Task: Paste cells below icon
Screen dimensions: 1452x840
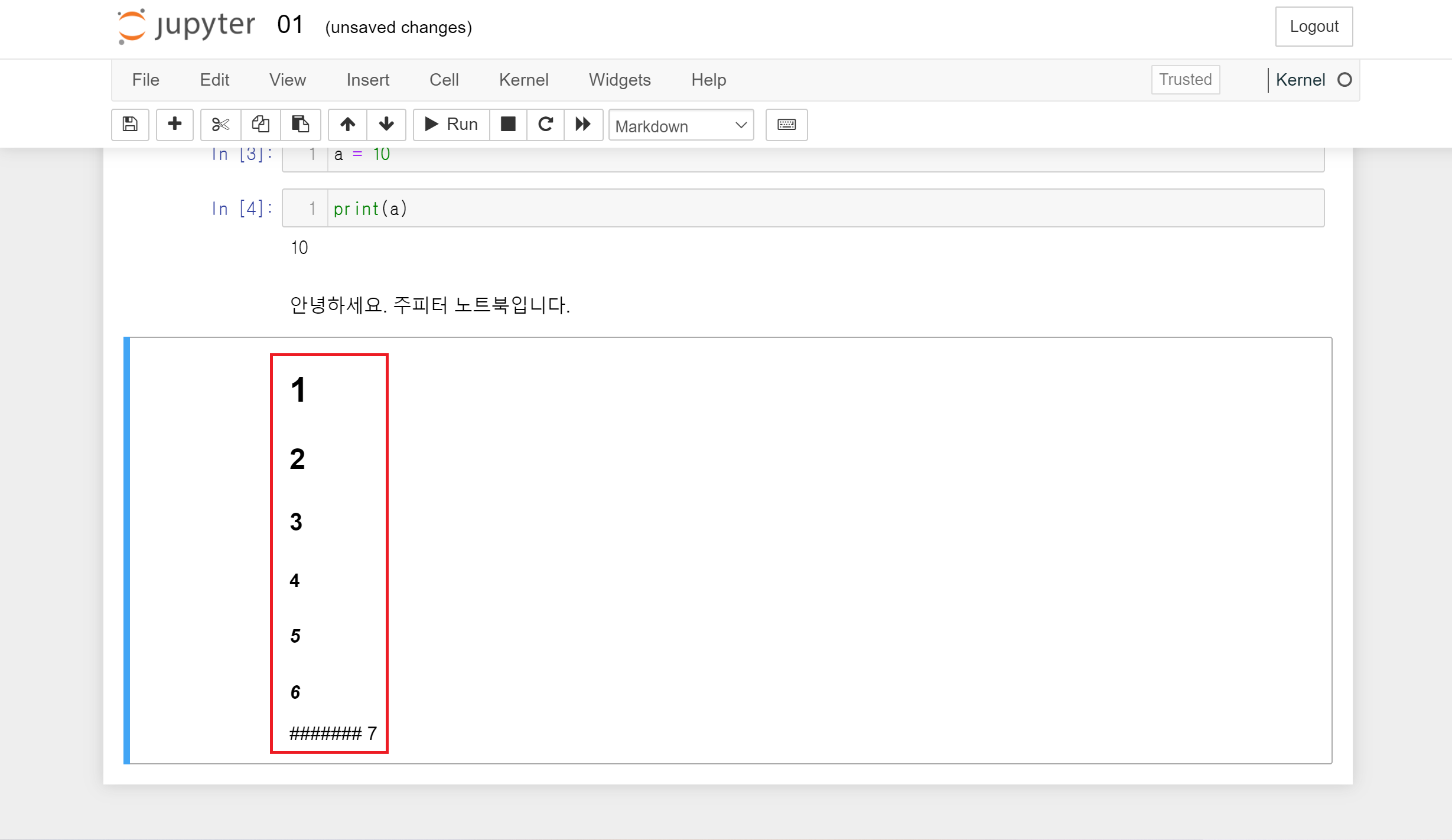Action: 300,124
